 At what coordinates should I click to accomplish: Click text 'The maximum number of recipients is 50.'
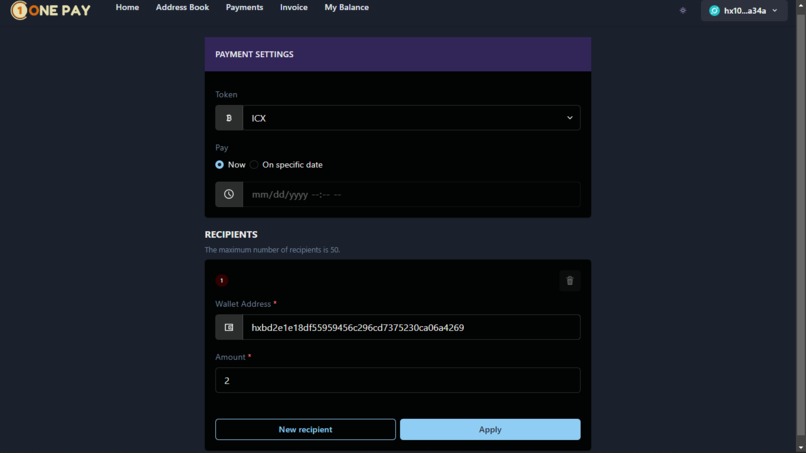coord(272,250)
